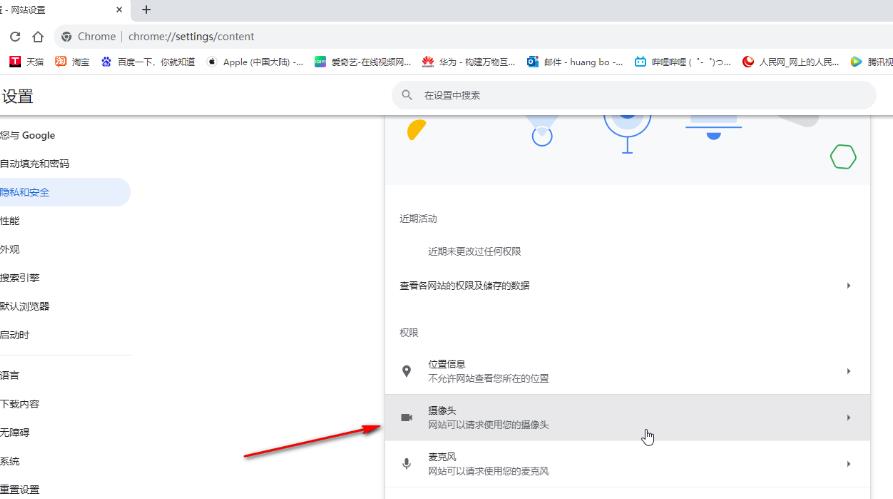Viewport: 893px width, 499px height.
Task: Open 您与 Google settings section
Action: pyautogui.click(x=28, y=135)
